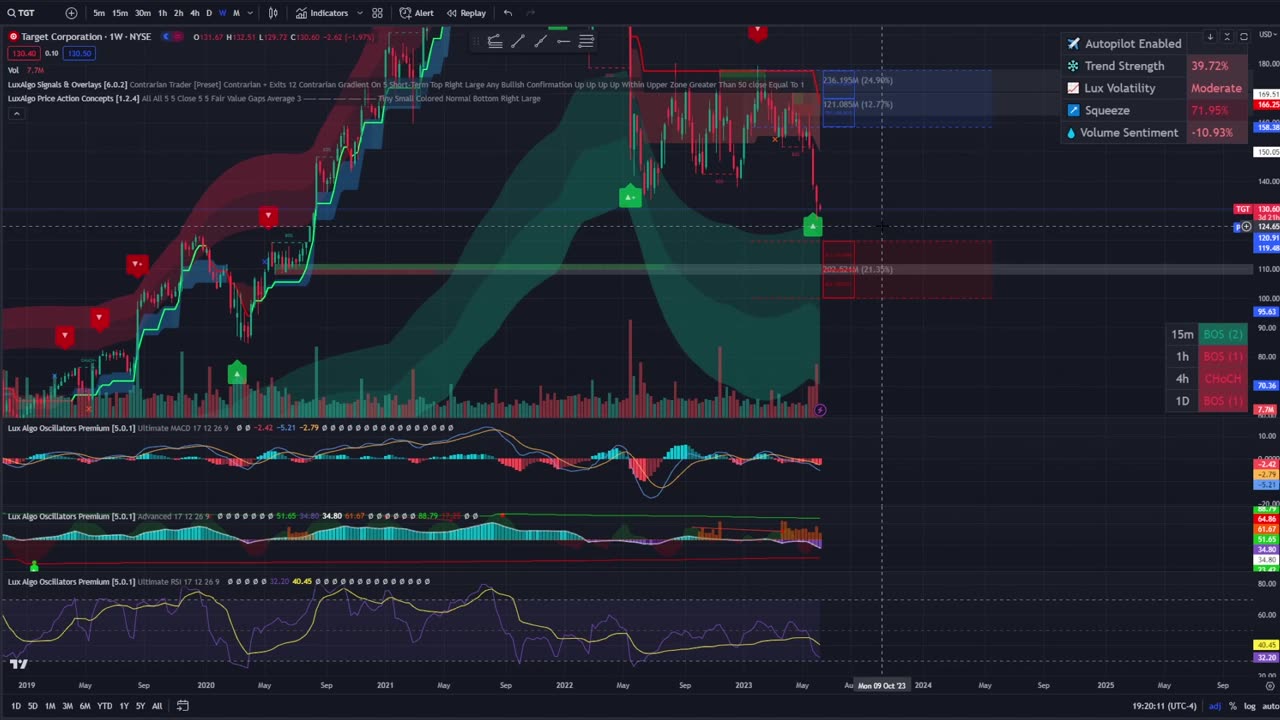Viewport: 1280px width, 720px height.
Task: Set the YTD date range
Action: (x=104, y=706)
